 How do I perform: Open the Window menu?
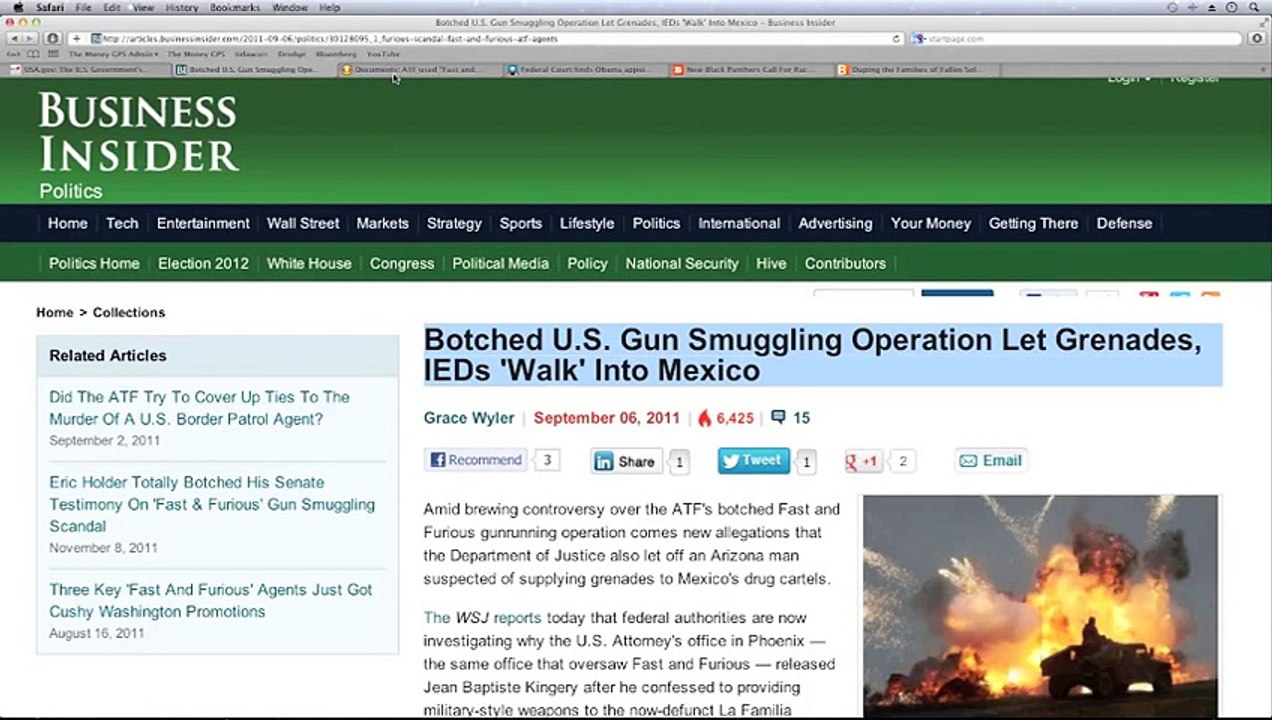point(290,7)
